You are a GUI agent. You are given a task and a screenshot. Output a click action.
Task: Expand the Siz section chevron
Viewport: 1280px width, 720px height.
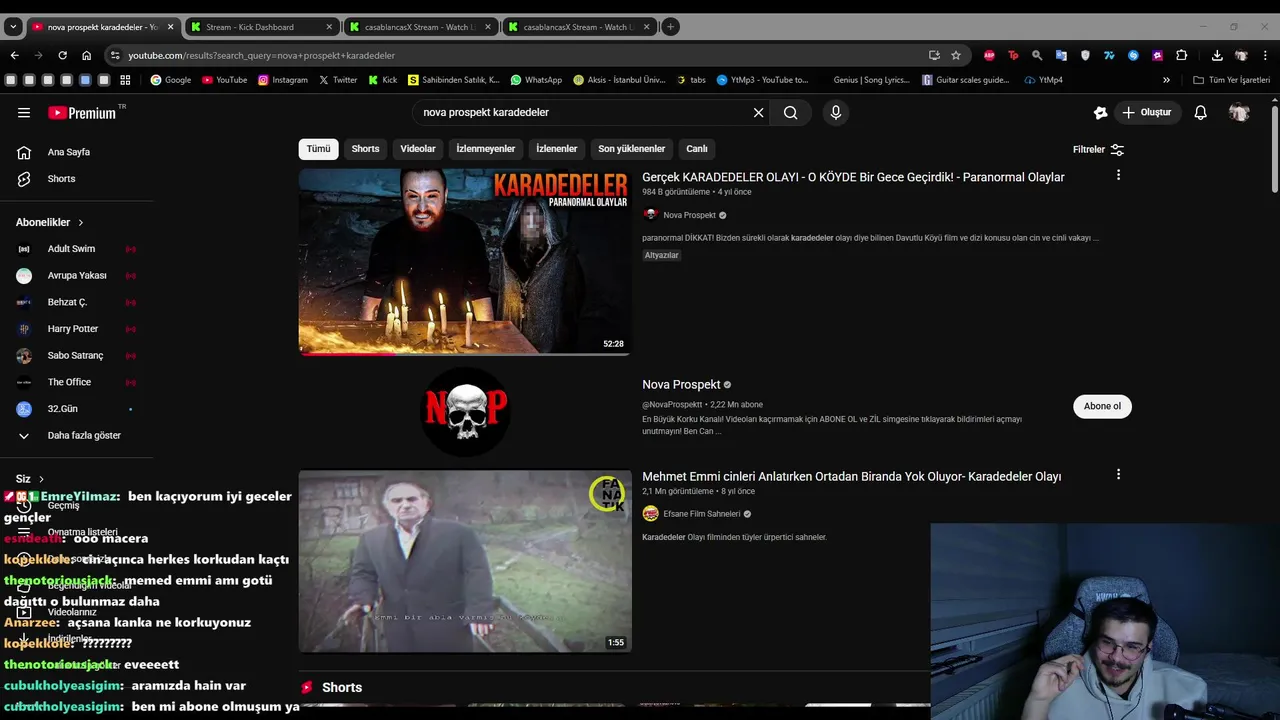[x=41, y=479]
